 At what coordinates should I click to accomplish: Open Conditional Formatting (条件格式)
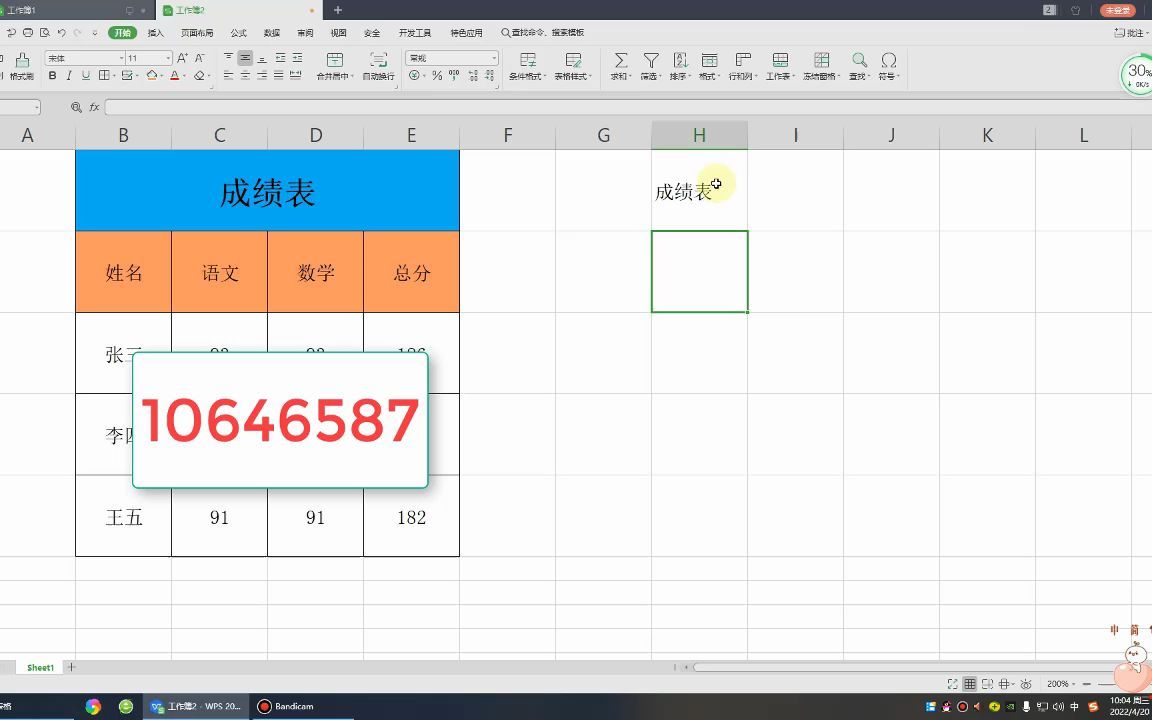pos(530,62)
